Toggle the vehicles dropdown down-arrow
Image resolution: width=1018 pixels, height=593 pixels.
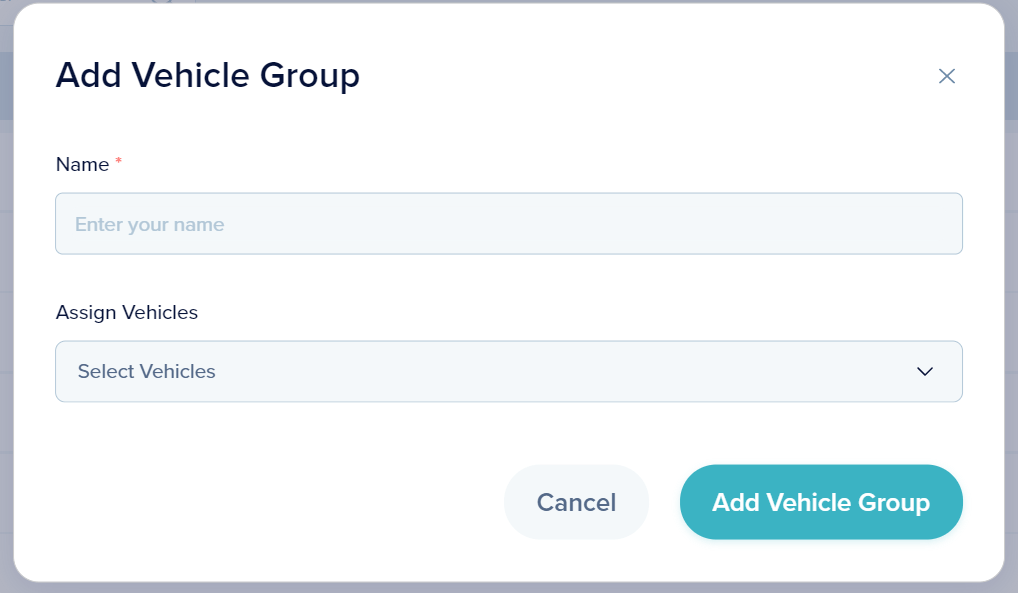click(925, 372)
